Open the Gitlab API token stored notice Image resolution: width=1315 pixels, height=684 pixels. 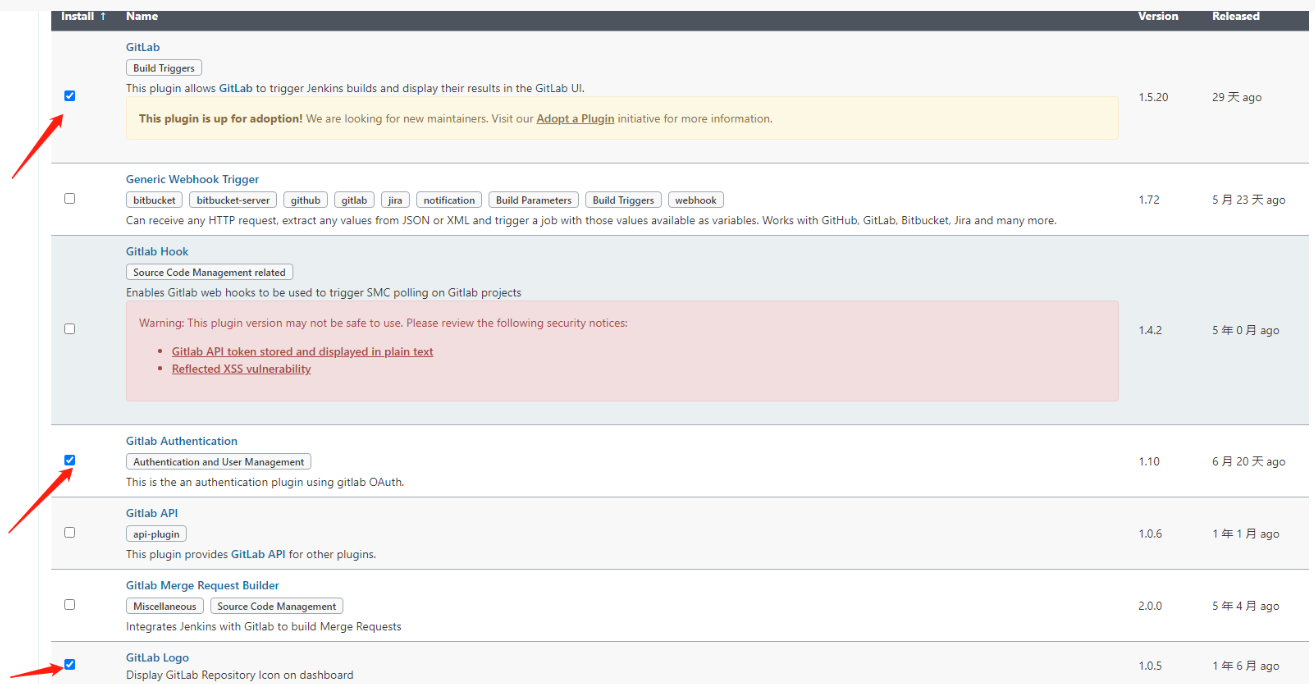click(x=303, y=351)
